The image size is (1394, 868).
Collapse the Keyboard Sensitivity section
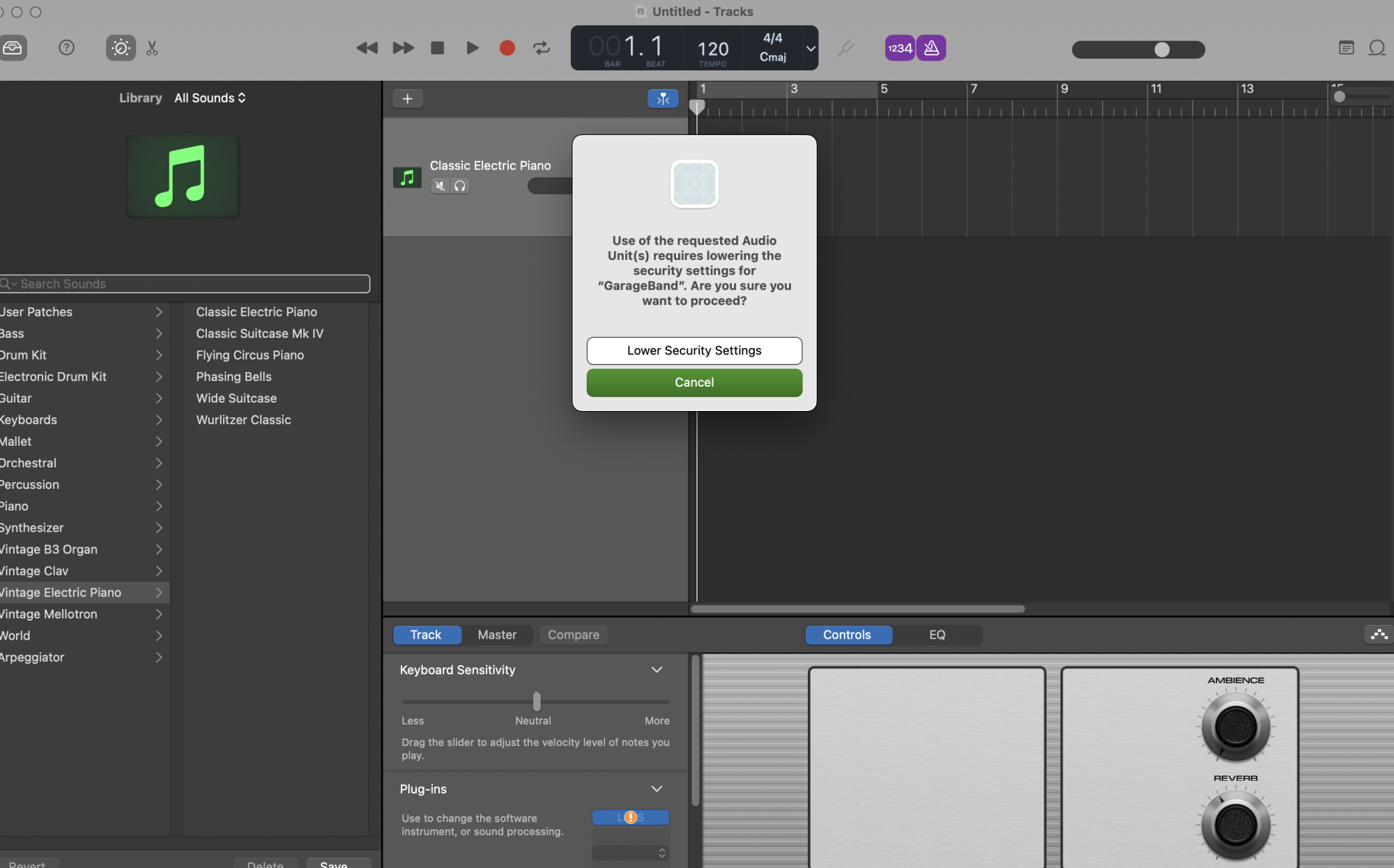(x=657, y=669)
